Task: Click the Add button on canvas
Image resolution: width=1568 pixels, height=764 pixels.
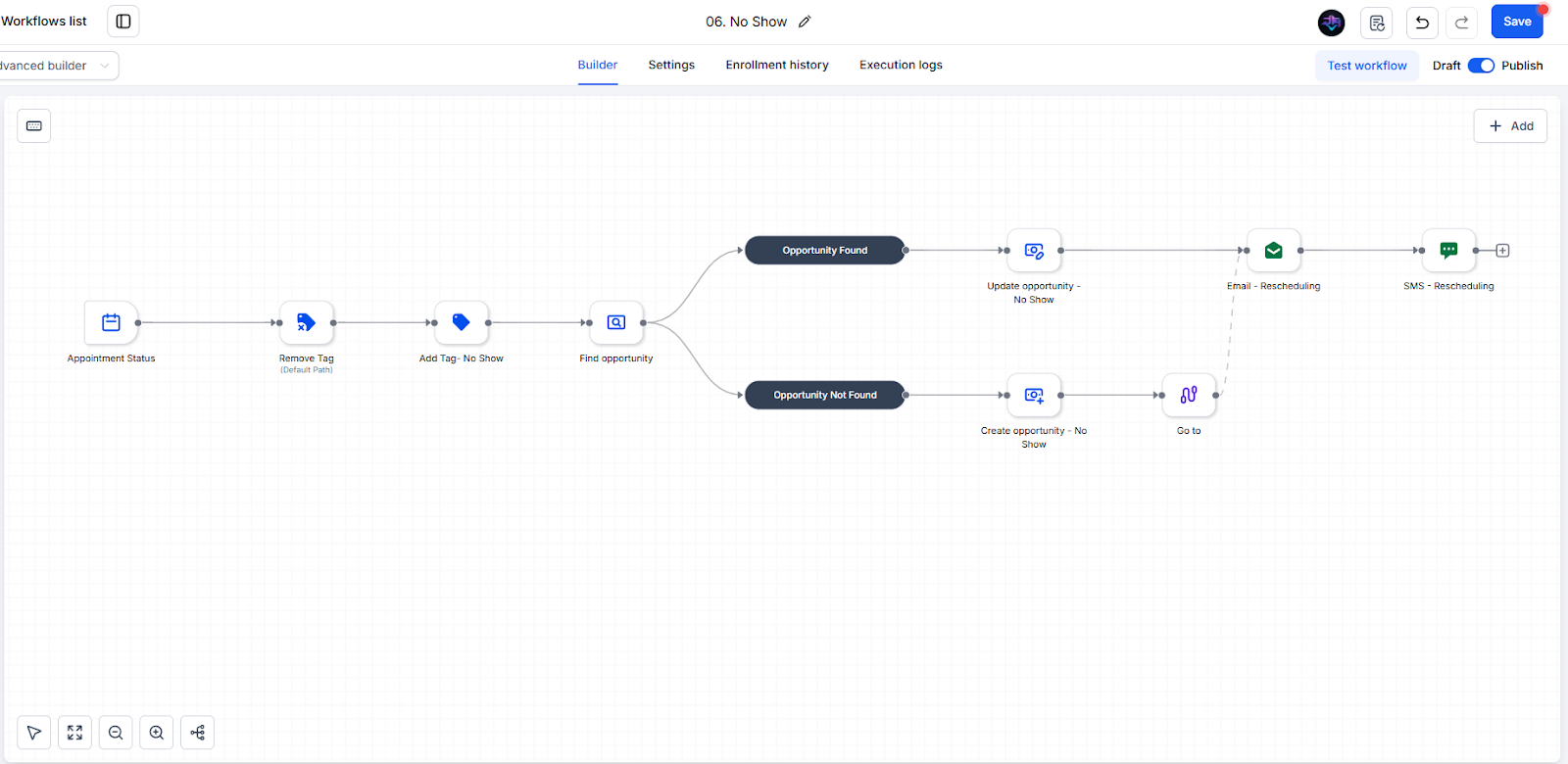Action: tap(1510, 125)
